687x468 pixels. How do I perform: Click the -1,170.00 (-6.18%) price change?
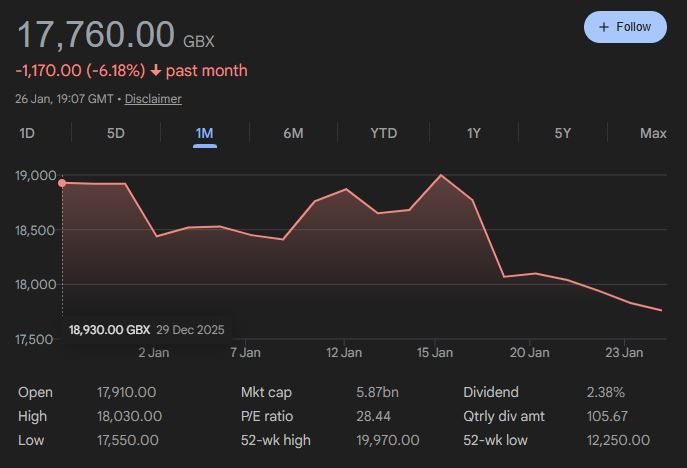pyautogui.click(x=80, y=71)
